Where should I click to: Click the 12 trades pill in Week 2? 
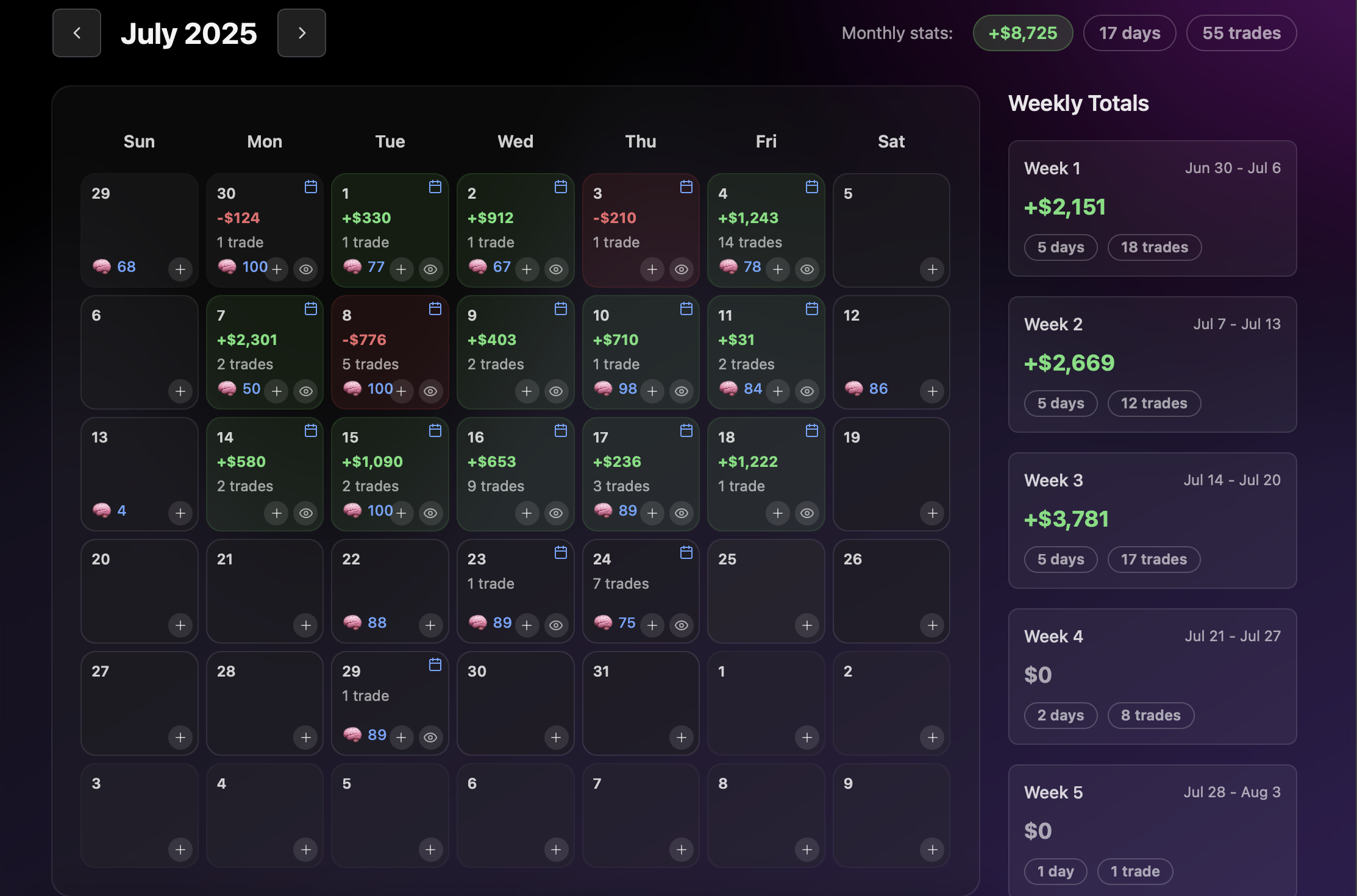pos(1154,404)
